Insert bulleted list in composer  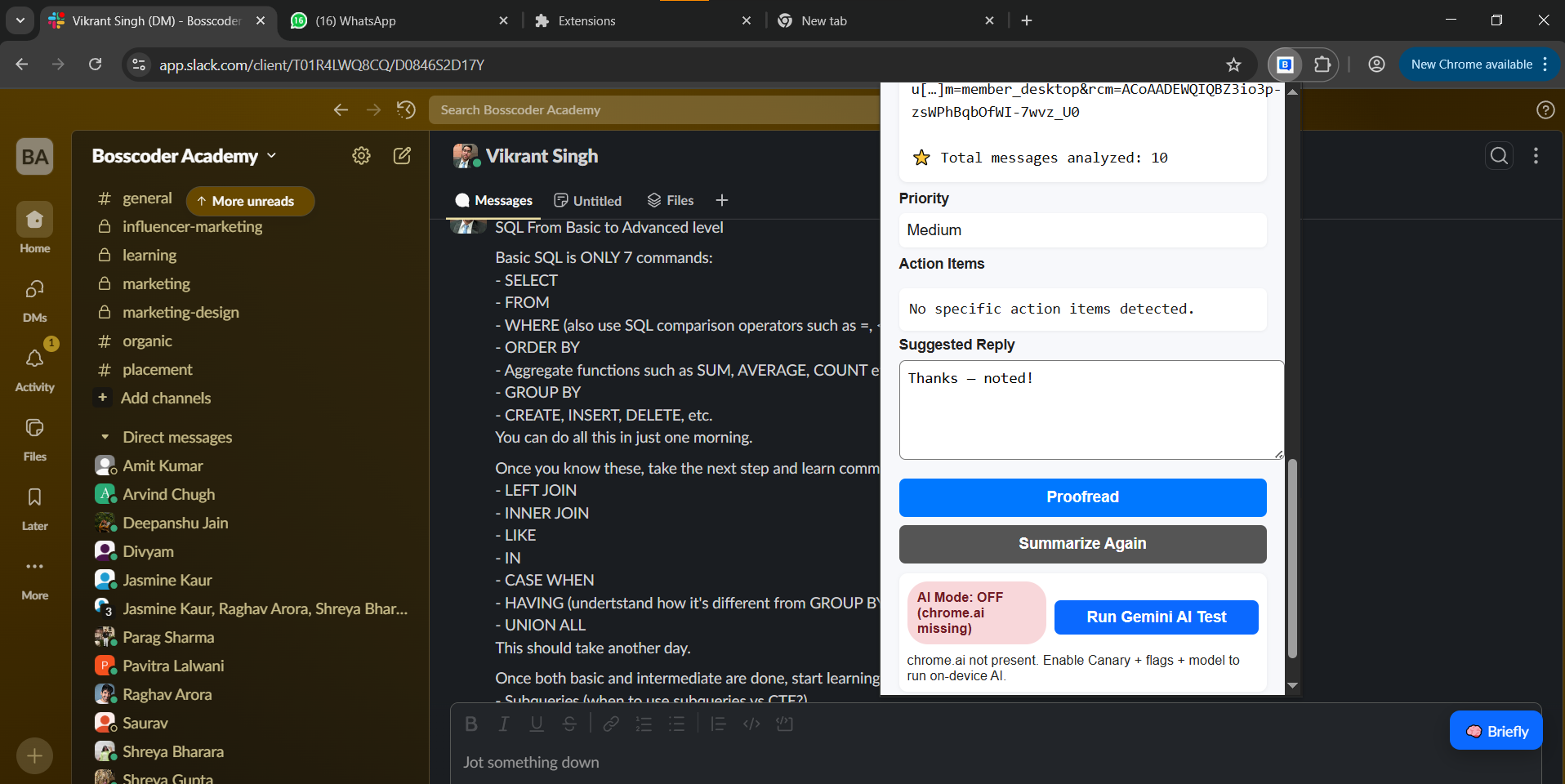[676, 724]
